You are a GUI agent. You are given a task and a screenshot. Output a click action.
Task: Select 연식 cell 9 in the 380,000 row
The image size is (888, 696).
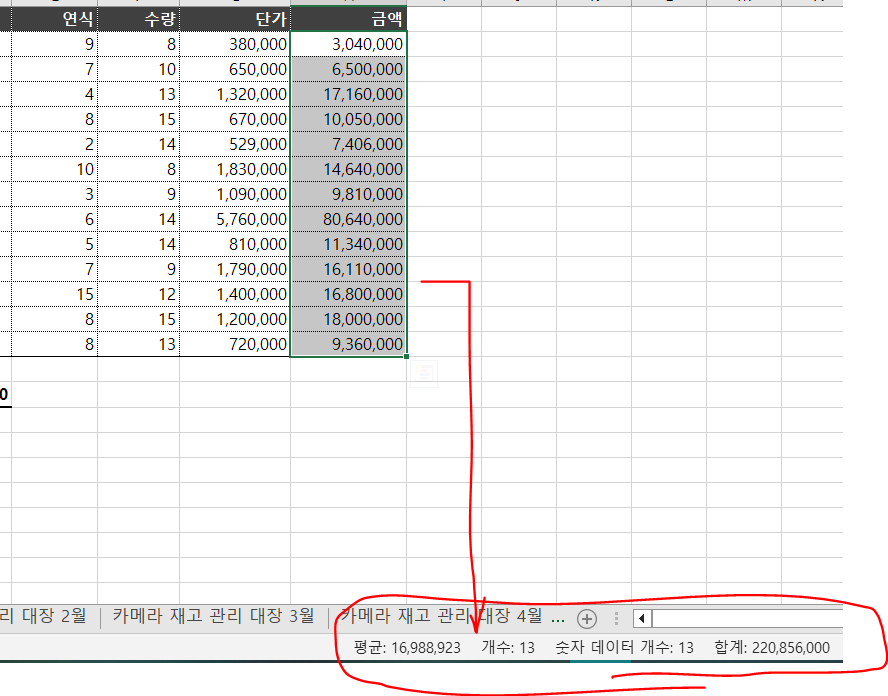(54, 44)
